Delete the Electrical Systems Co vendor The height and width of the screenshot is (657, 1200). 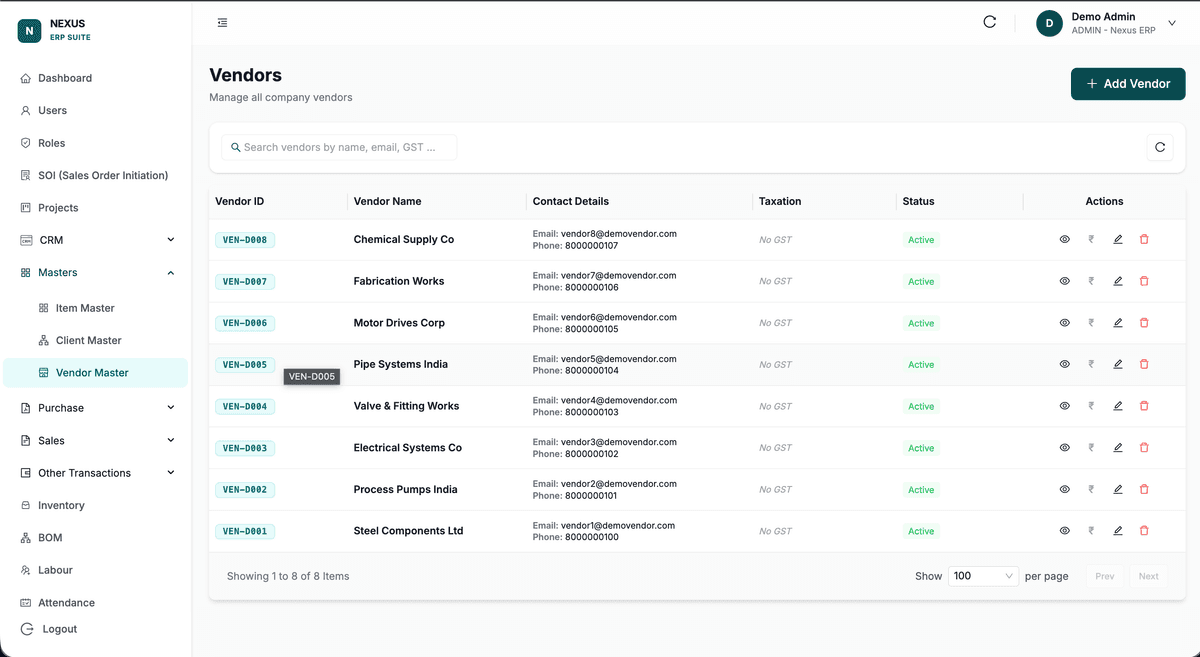coord(1144,448)
